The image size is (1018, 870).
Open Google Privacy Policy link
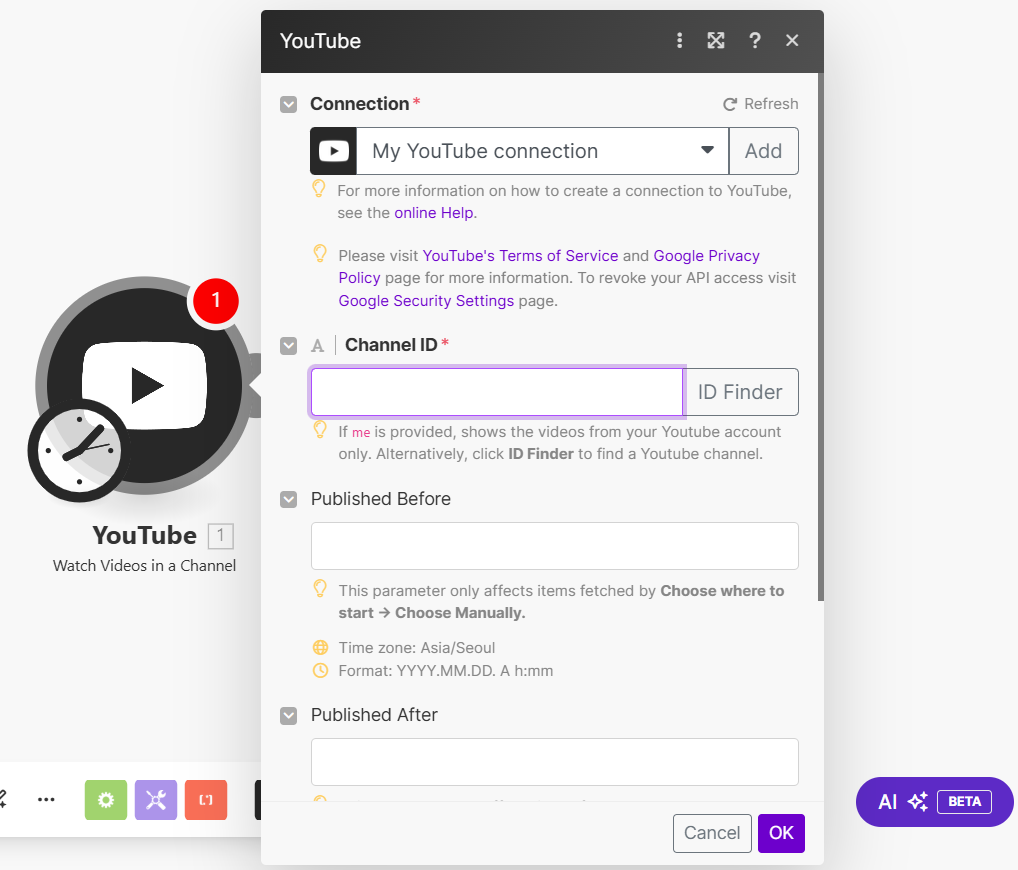pyautogui.click(x=706, y=256)
